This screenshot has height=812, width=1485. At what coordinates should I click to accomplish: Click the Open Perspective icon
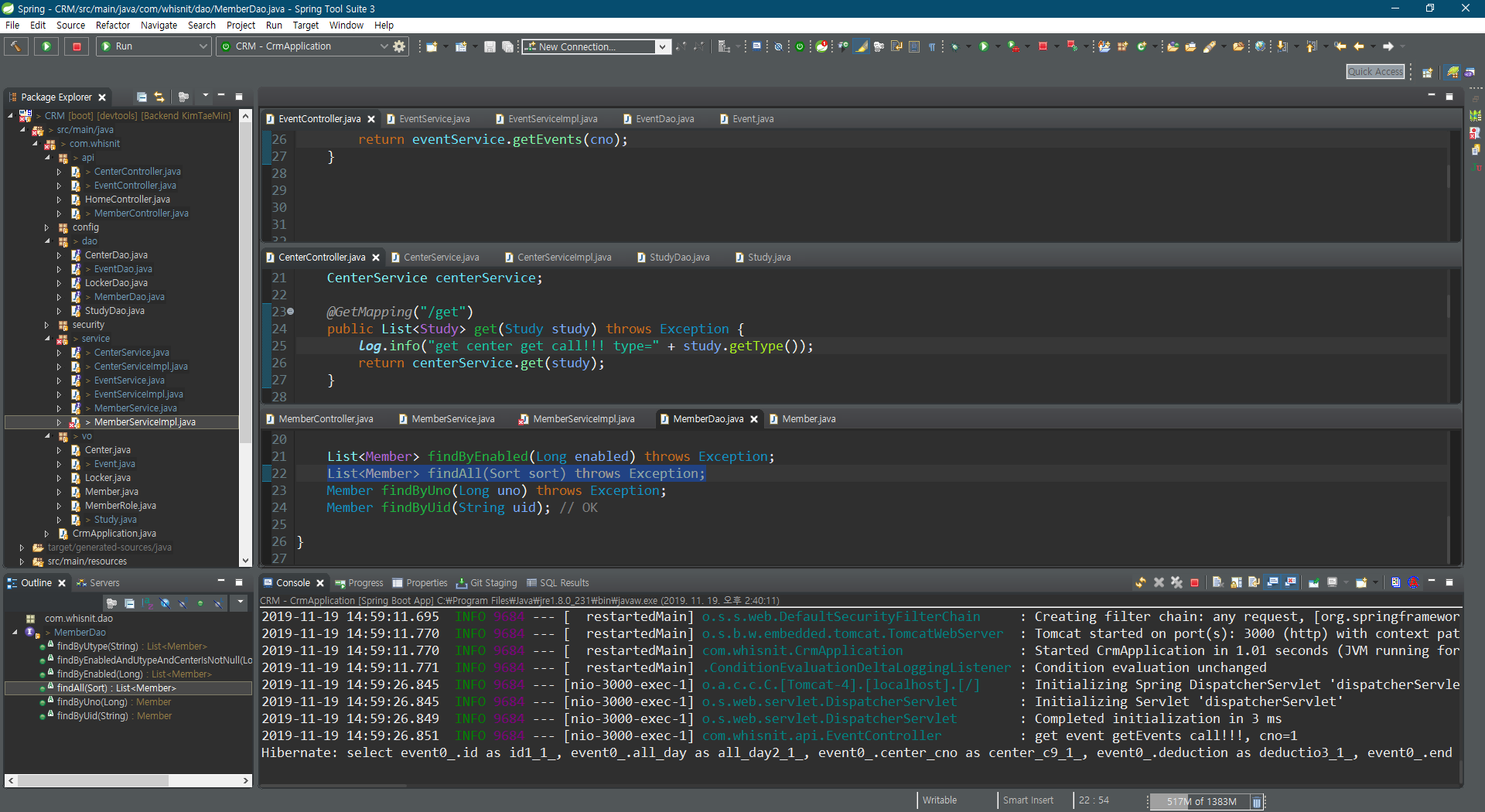point(1427,72)
